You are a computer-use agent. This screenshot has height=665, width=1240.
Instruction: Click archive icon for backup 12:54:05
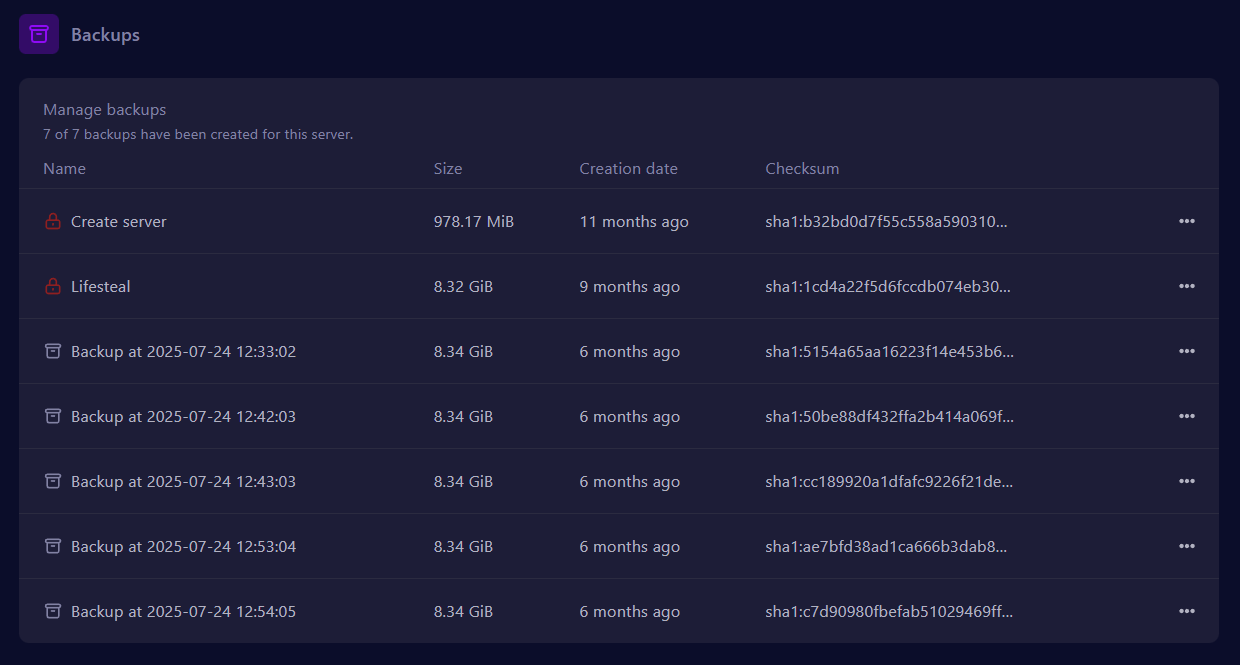53,612
